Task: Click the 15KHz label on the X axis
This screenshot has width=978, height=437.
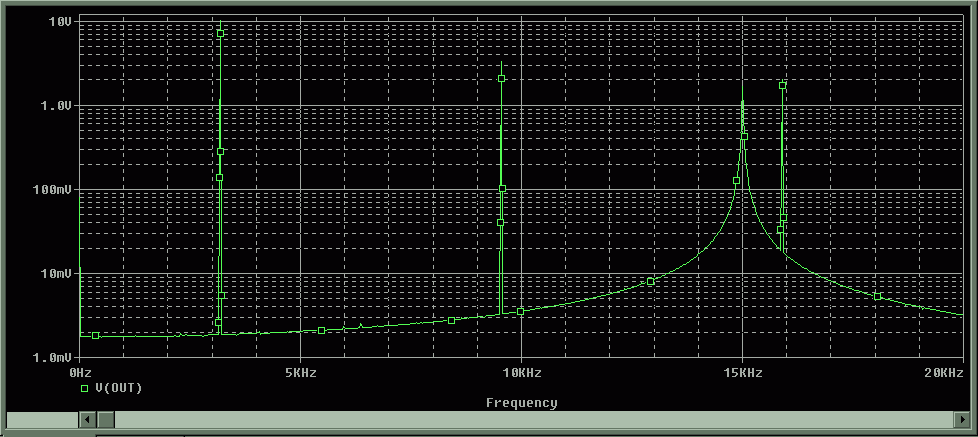Action: (x=741, y=372)
